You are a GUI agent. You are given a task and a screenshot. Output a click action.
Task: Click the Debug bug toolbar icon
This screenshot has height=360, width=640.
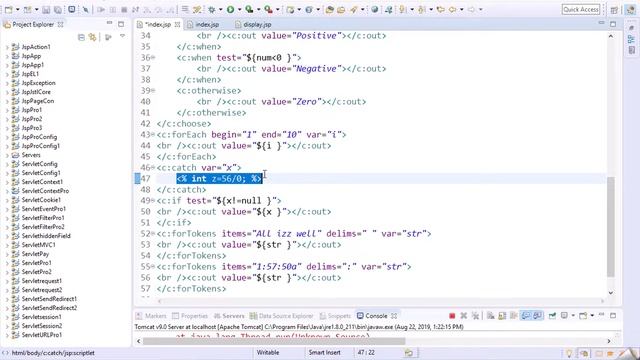pyautogui.click(x=212, y=9)
